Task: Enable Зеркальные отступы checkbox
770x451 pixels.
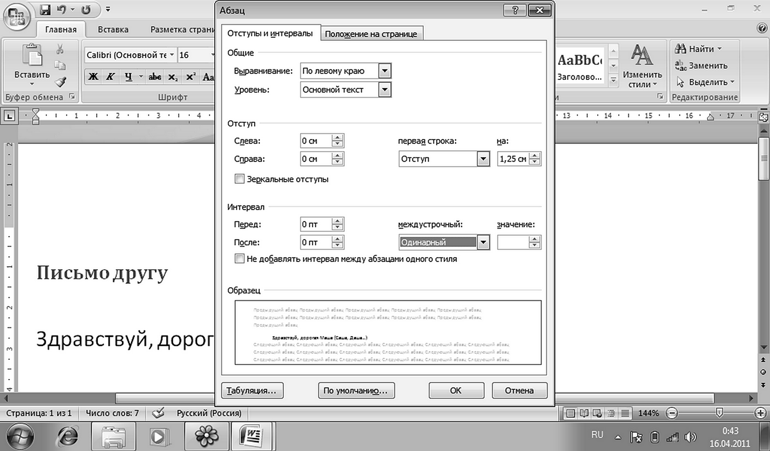Action: (239, 179)
